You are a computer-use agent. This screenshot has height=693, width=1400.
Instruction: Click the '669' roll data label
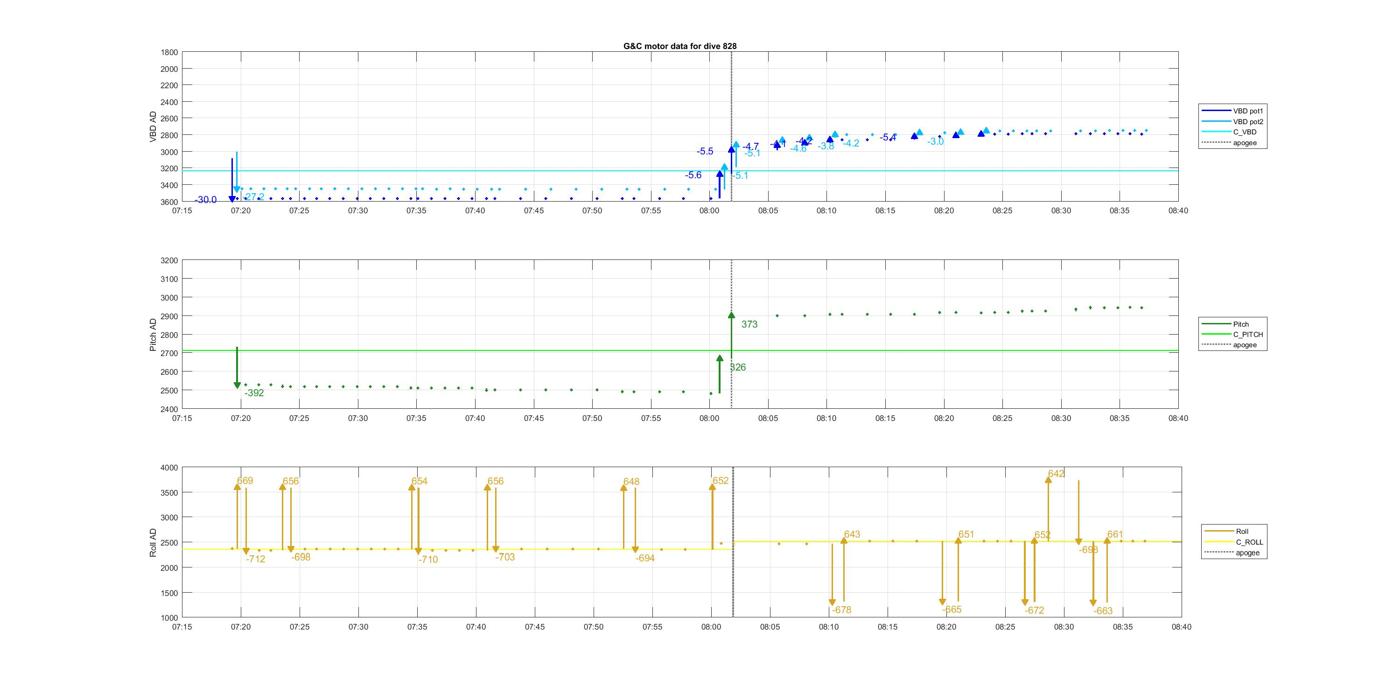point(245,481)
